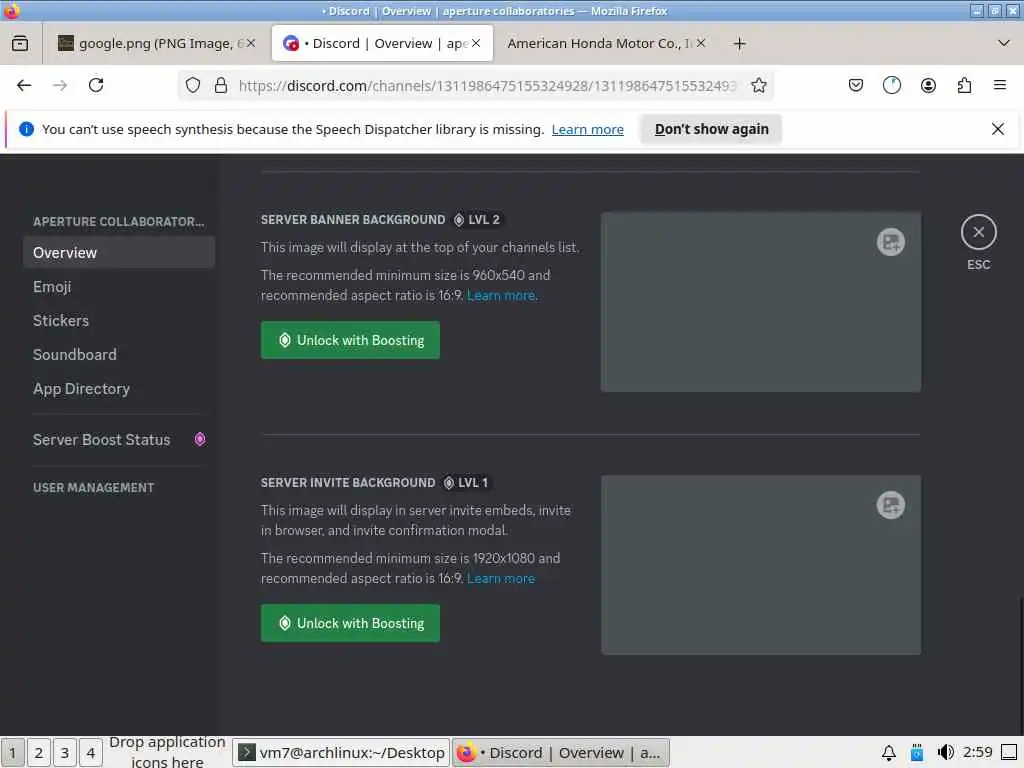
Task: Switch to American Honda Motor tab
Action: [606, 43]
